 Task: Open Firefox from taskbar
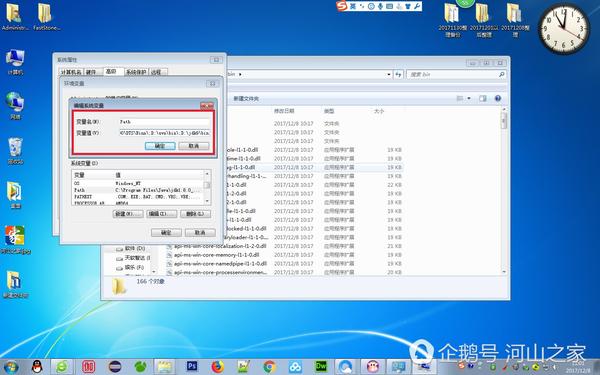click(218, 367)
